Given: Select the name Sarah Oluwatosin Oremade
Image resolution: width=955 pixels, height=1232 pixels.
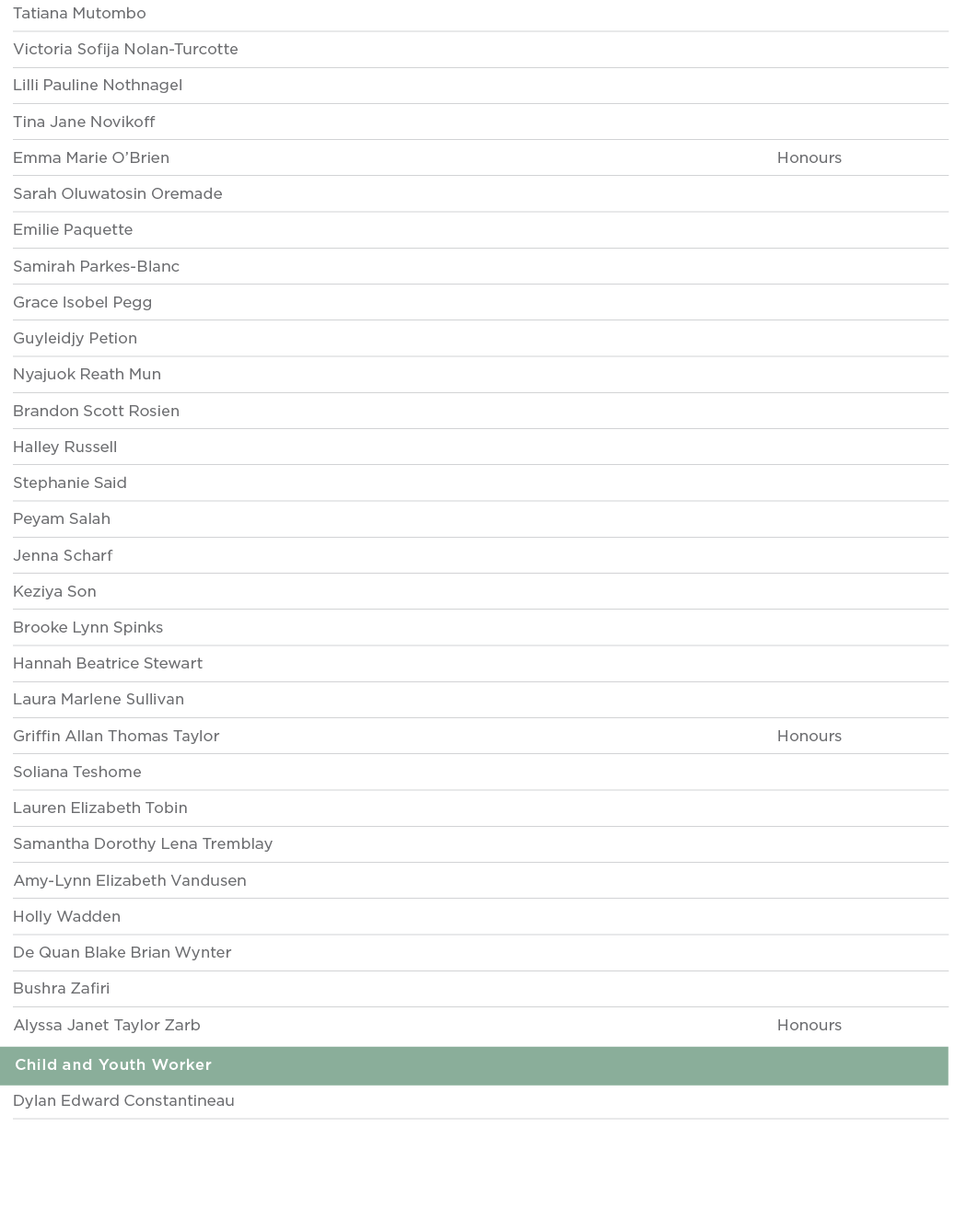Looking at the screenshot, I should 117,194.
